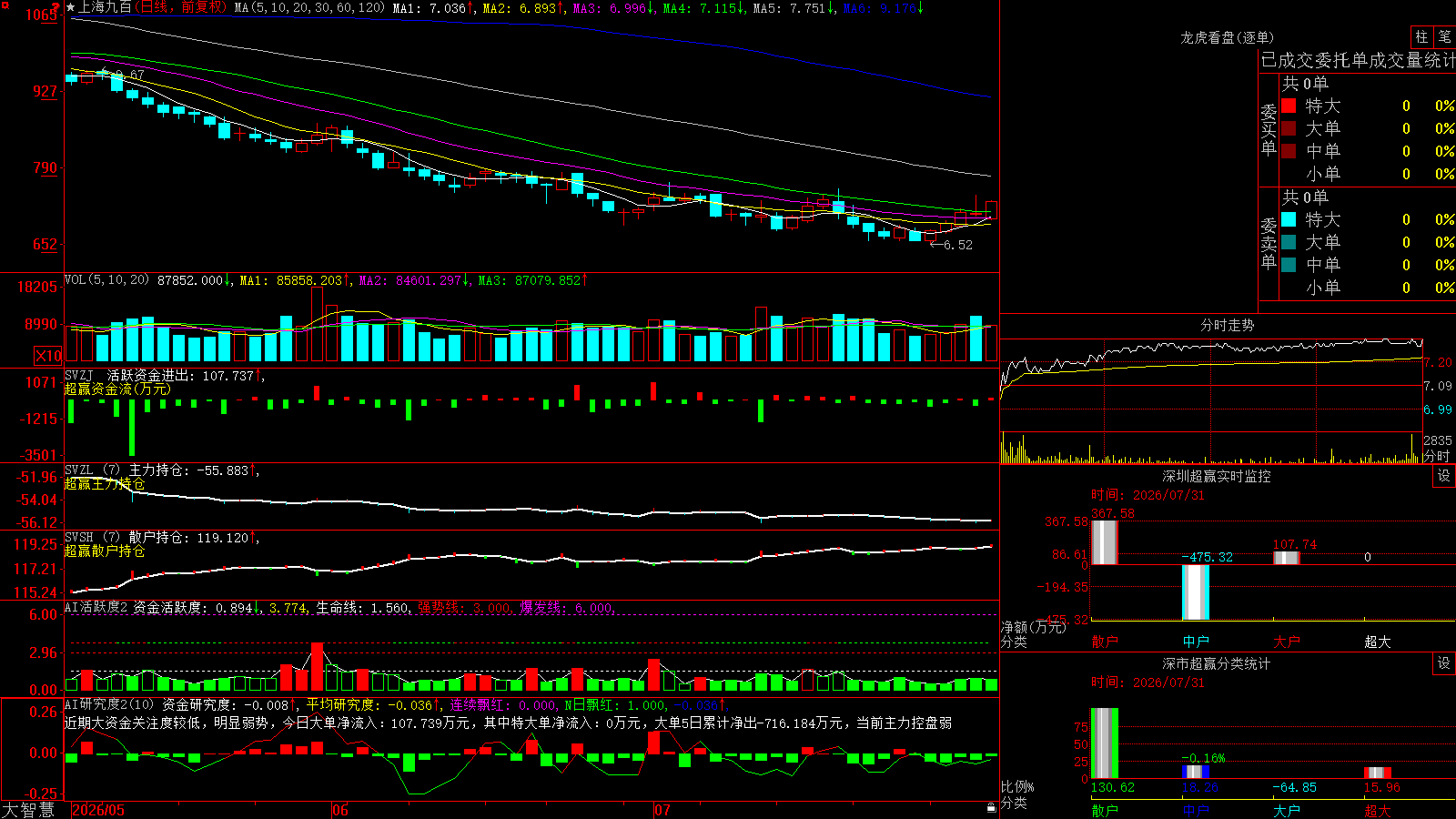Click the VOL(5,10,20) indicator label
The image size is (1456, 819).
point(106,280)
